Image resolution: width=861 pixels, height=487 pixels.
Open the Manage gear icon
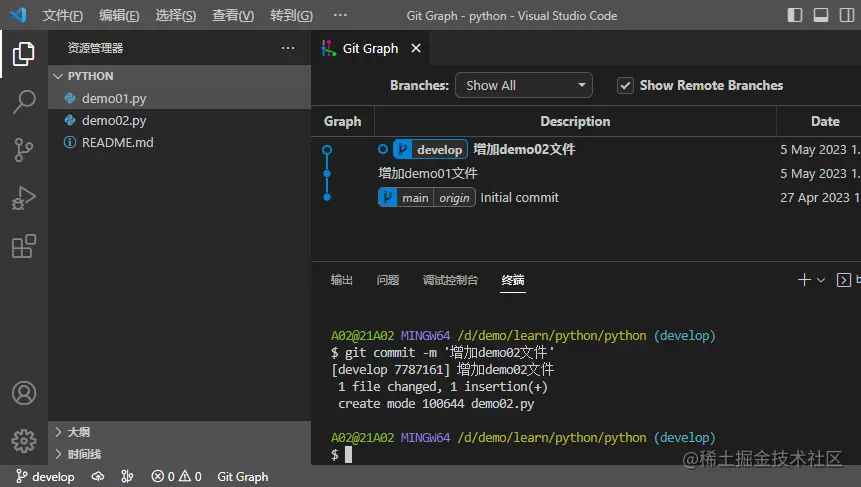pos(24,440)
